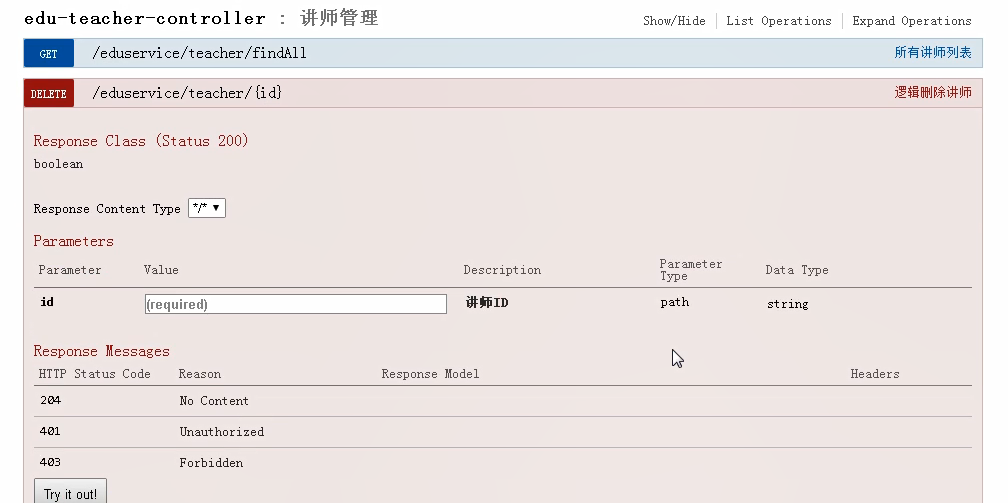The height and width of the screenshot is (503, 1008).
Task: Click the Parameters section heading
Action: pyautogui.click(x=73, y=241)
